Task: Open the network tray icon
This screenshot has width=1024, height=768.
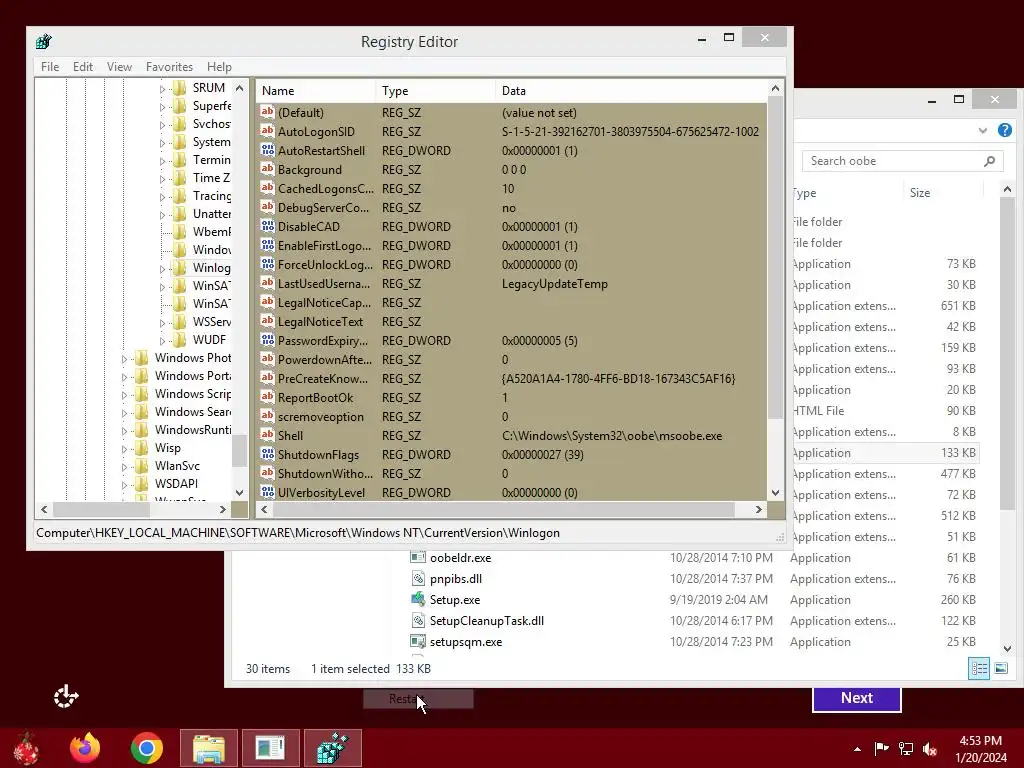Action: click(x=906, y=748)
